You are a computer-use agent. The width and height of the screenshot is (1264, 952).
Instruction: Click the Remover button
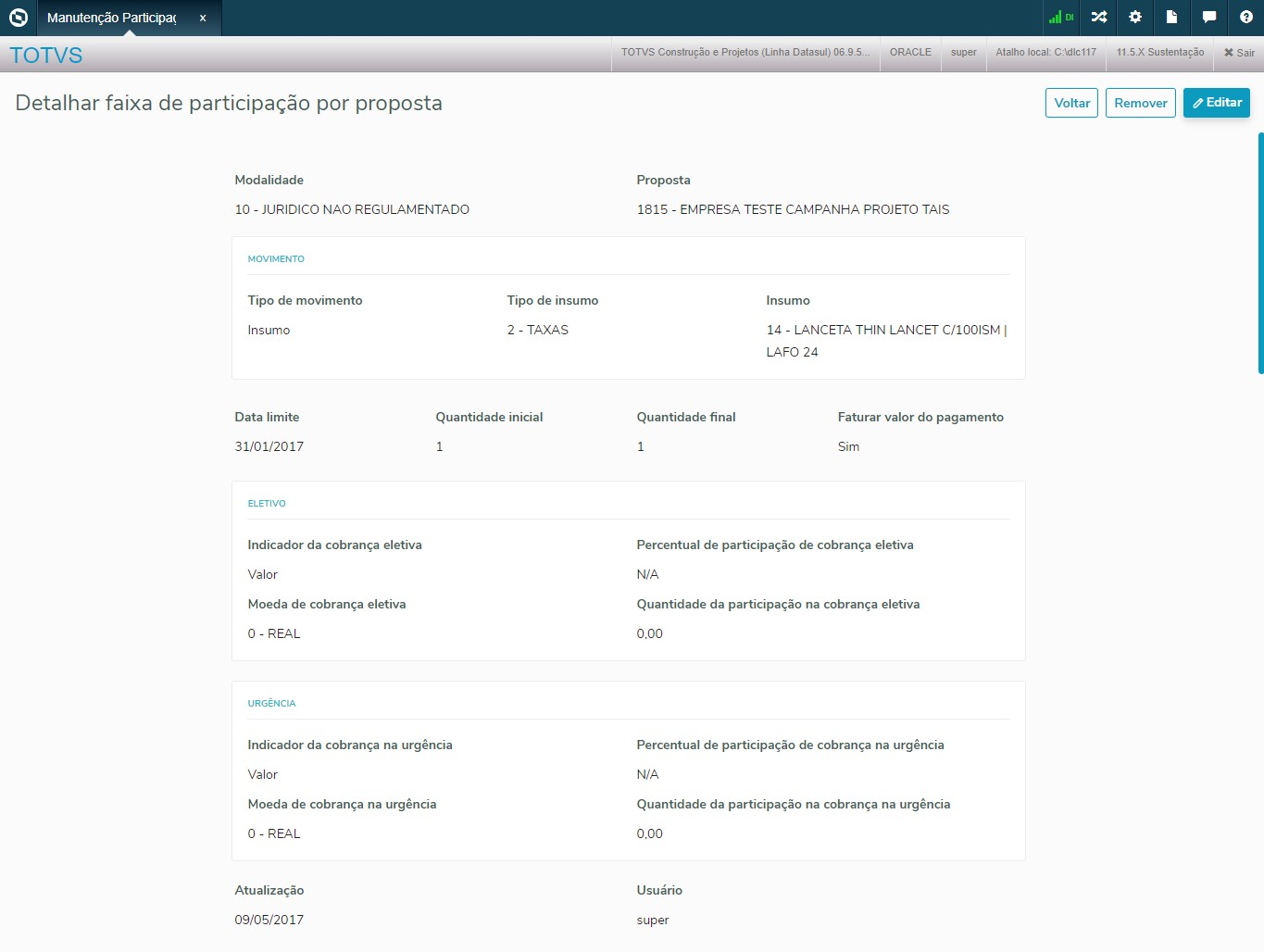click(1140, 103)
